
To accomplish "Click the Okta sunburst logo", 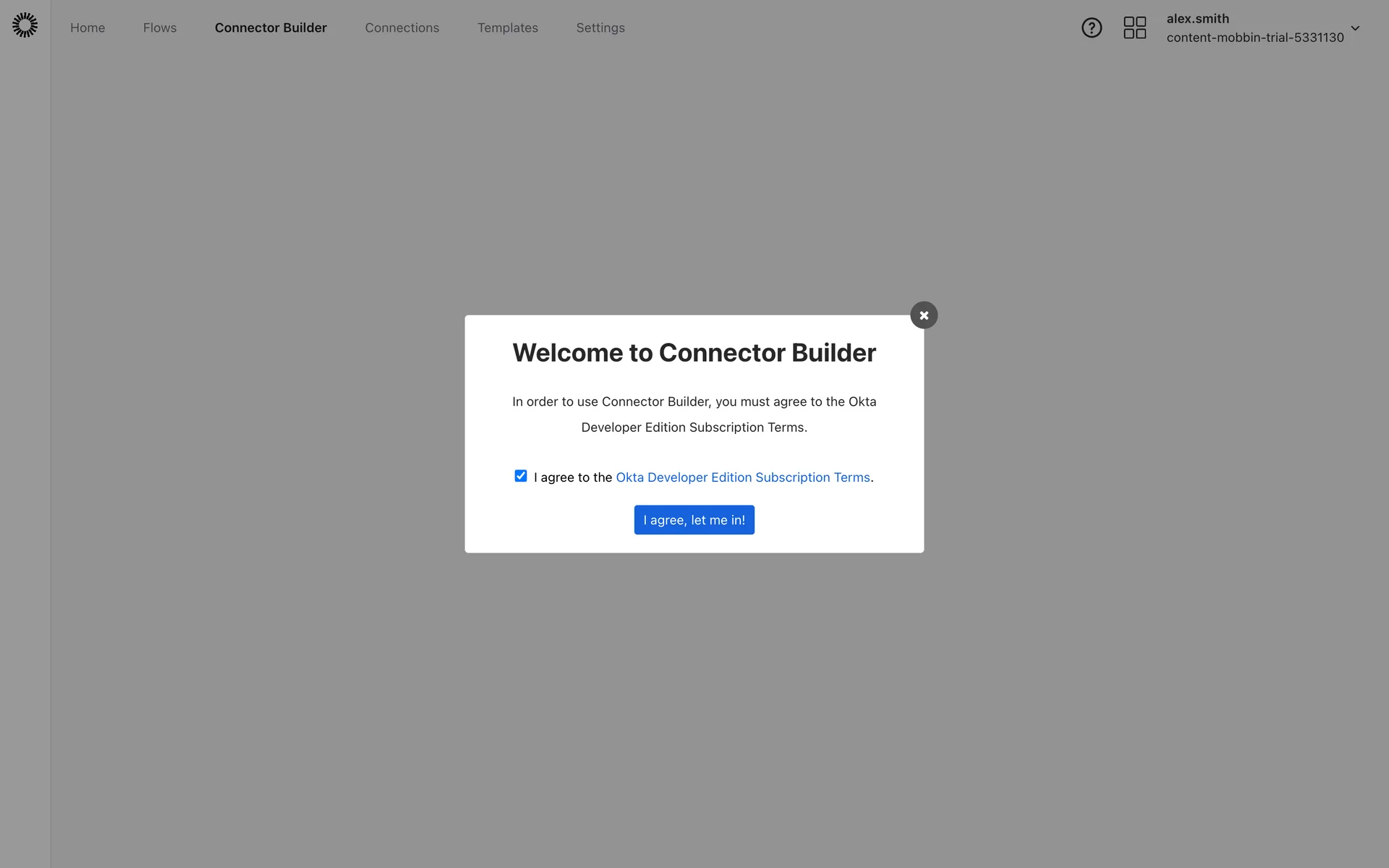I will click(x=25, y=25).
